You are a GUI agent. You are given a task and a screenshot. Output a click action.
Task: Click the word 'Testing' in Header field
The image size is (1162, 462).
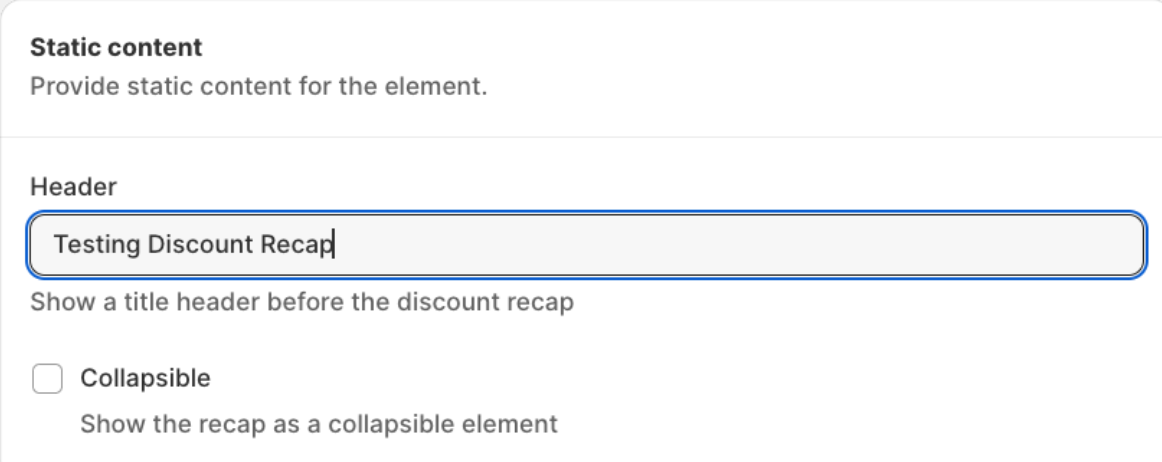tap(96, 244)
